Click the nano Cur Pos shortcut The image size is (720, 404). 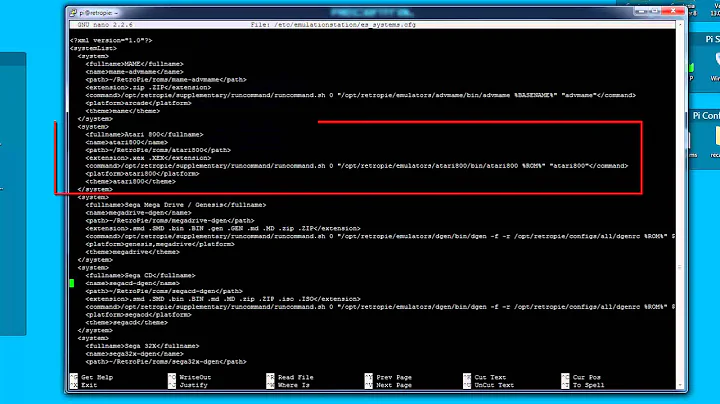[581, 377]
